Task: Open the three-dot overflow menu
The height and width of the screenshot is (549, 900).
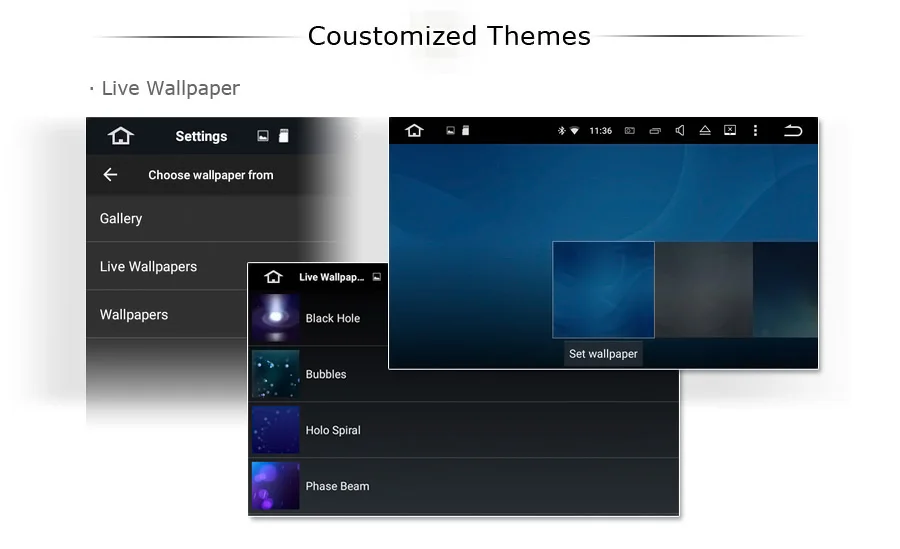Action: tap(755, 130)
